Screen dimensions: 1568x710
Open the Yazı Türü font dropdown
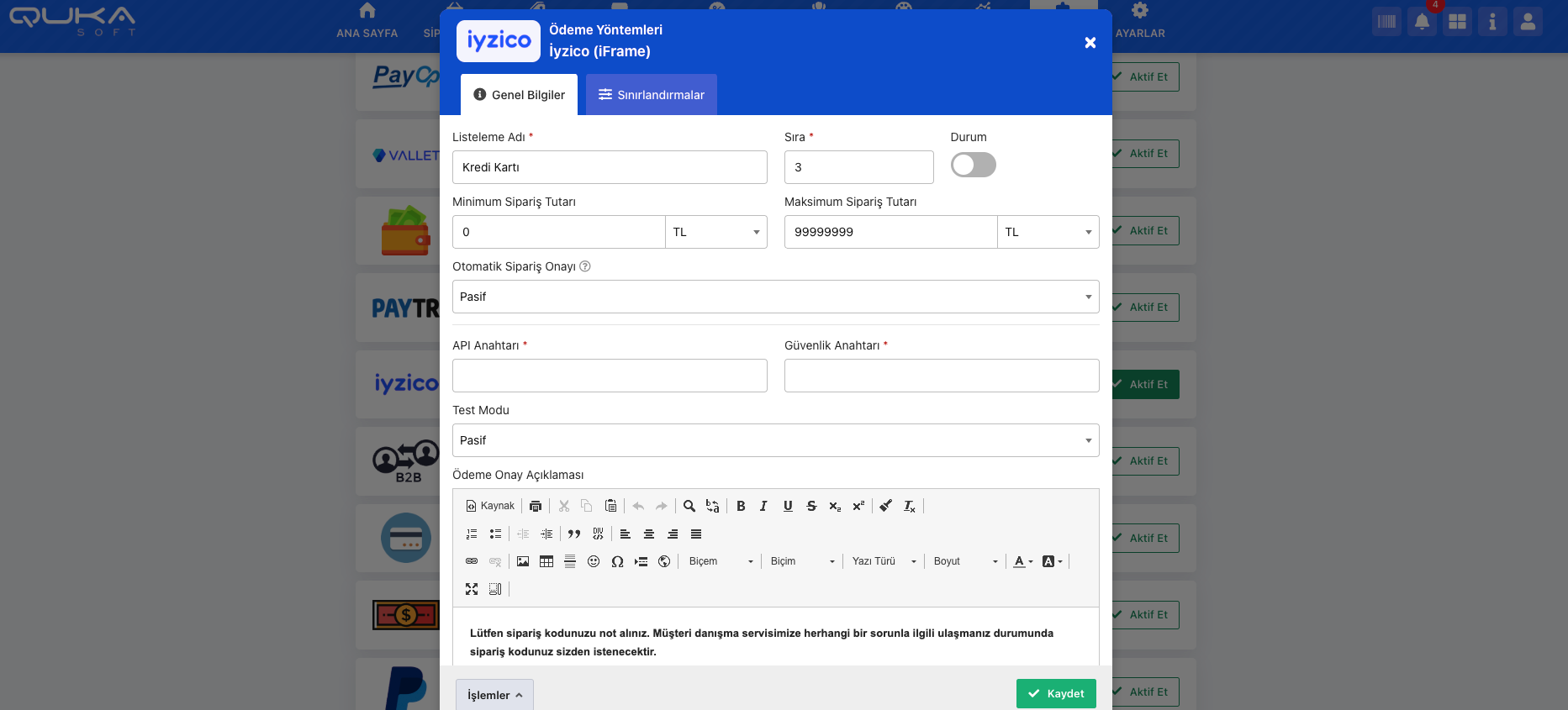coord(884,561)
